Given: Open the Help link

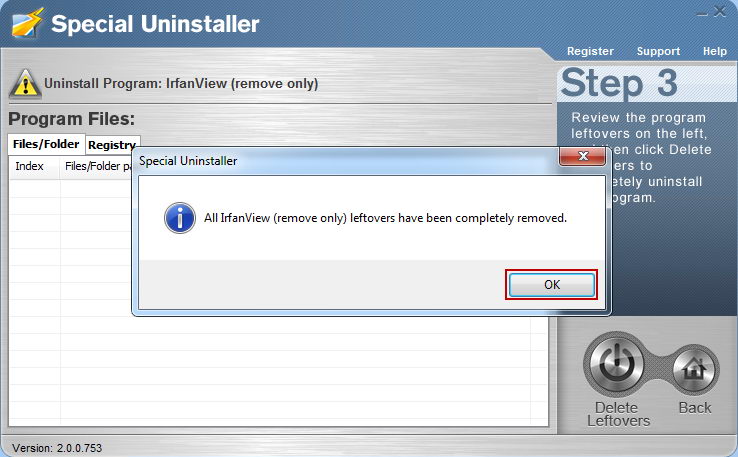Looking at the screenshot, I should (x=714, y=51).
